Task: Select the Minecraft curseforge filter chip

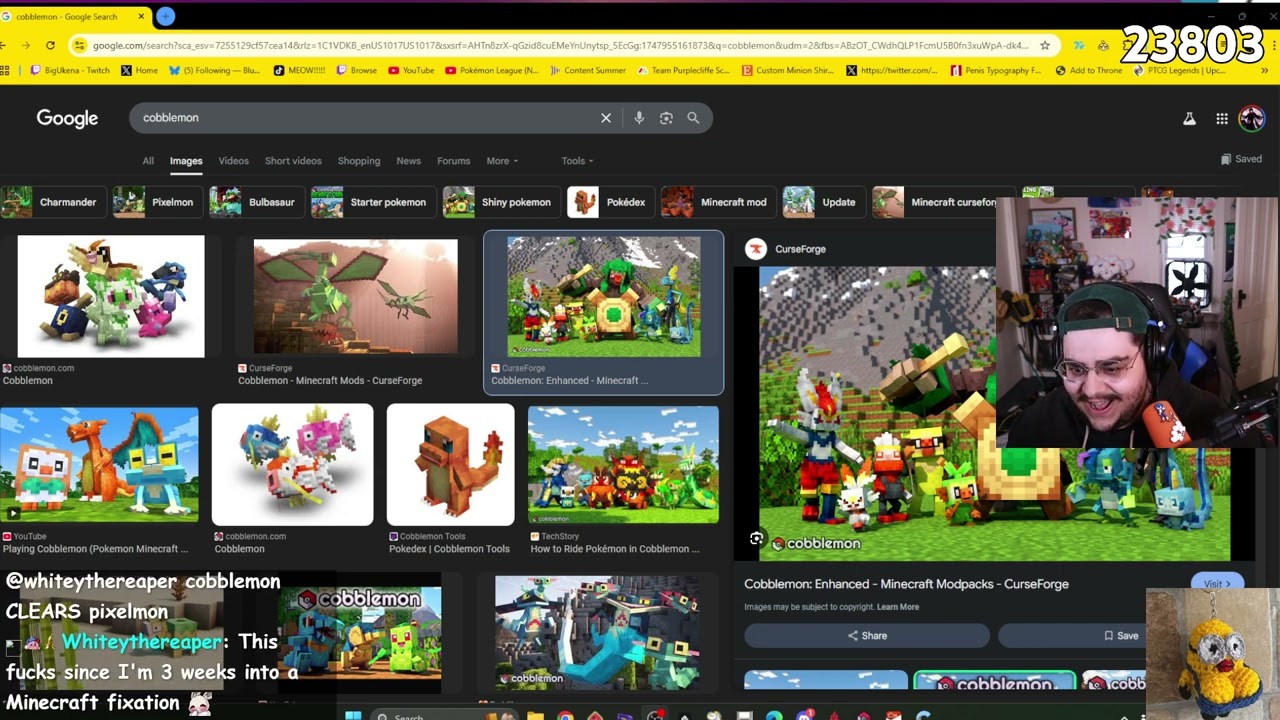Action: pyautogui.click(x=934, y=202)
